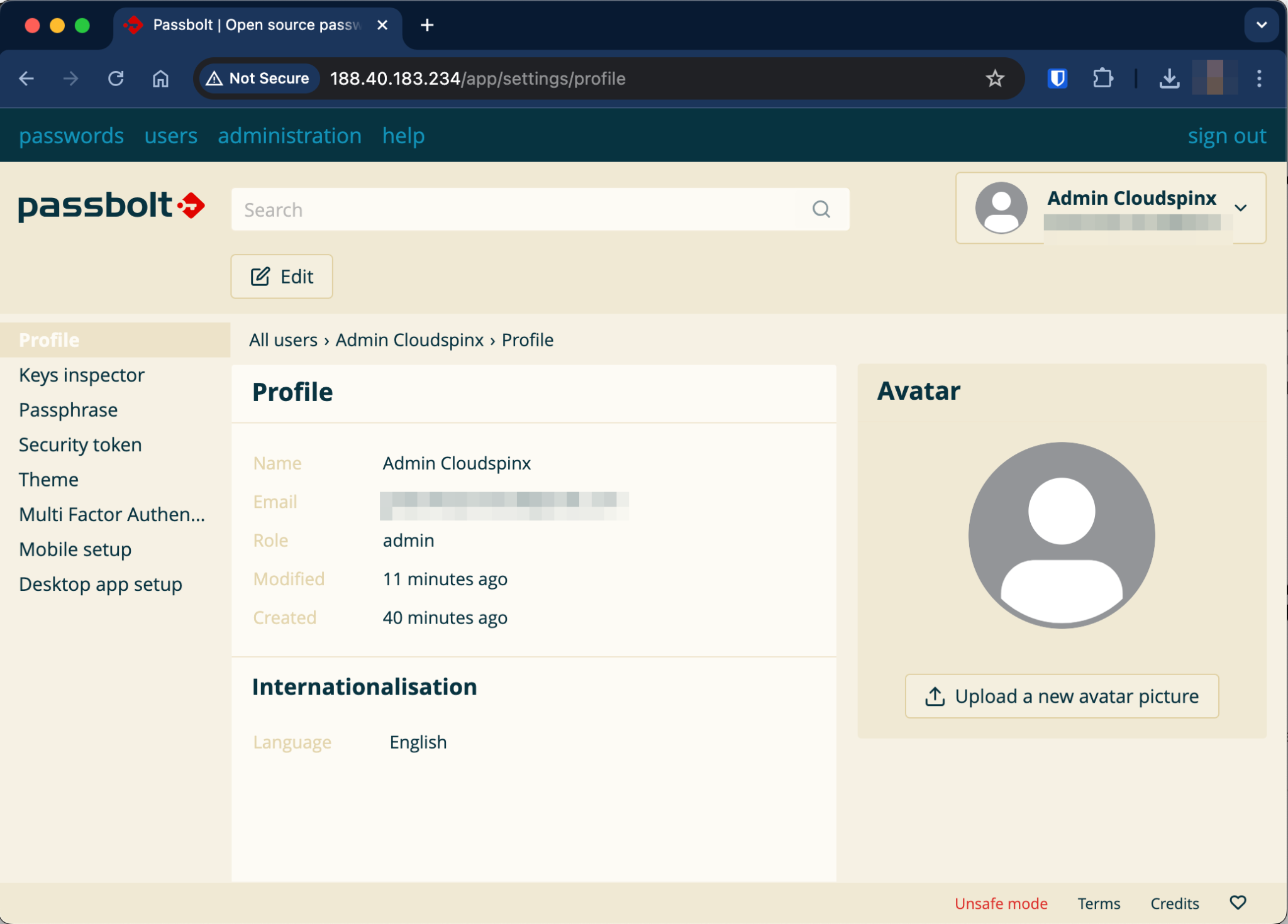
Task: Click the large gray avatar placeholder image
Action: click(x=1062, y=534)
